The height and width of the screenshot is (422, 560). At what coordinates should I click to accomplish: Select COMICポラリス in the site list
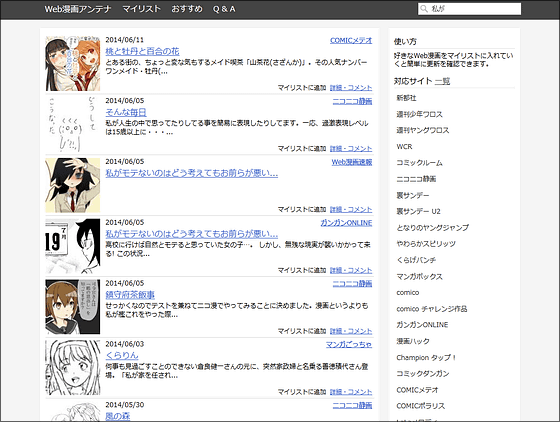(x=421, y=406)
